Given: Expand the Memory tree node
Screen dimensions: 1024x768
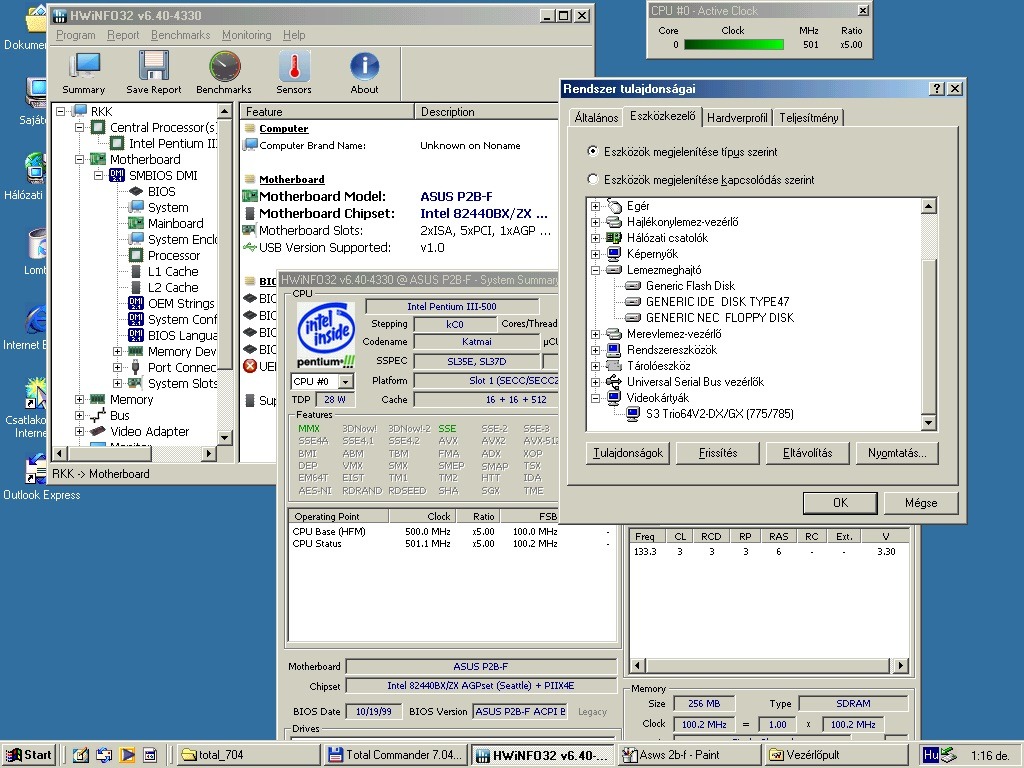Looking at the screenshot, I should point(79,400).
